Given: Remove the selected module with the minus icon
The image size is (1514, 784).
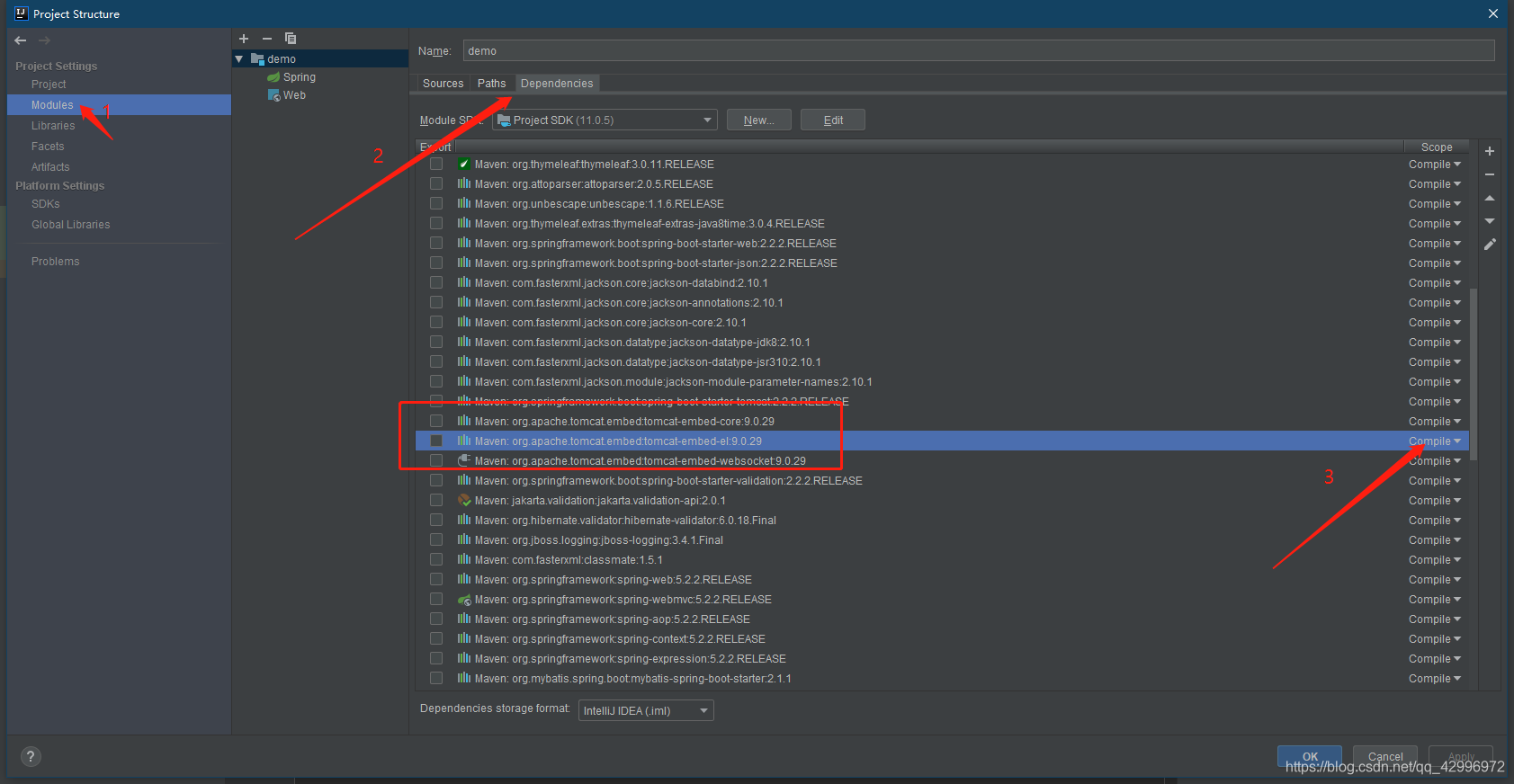Looking at the screenshot, I should coord(267,39).
